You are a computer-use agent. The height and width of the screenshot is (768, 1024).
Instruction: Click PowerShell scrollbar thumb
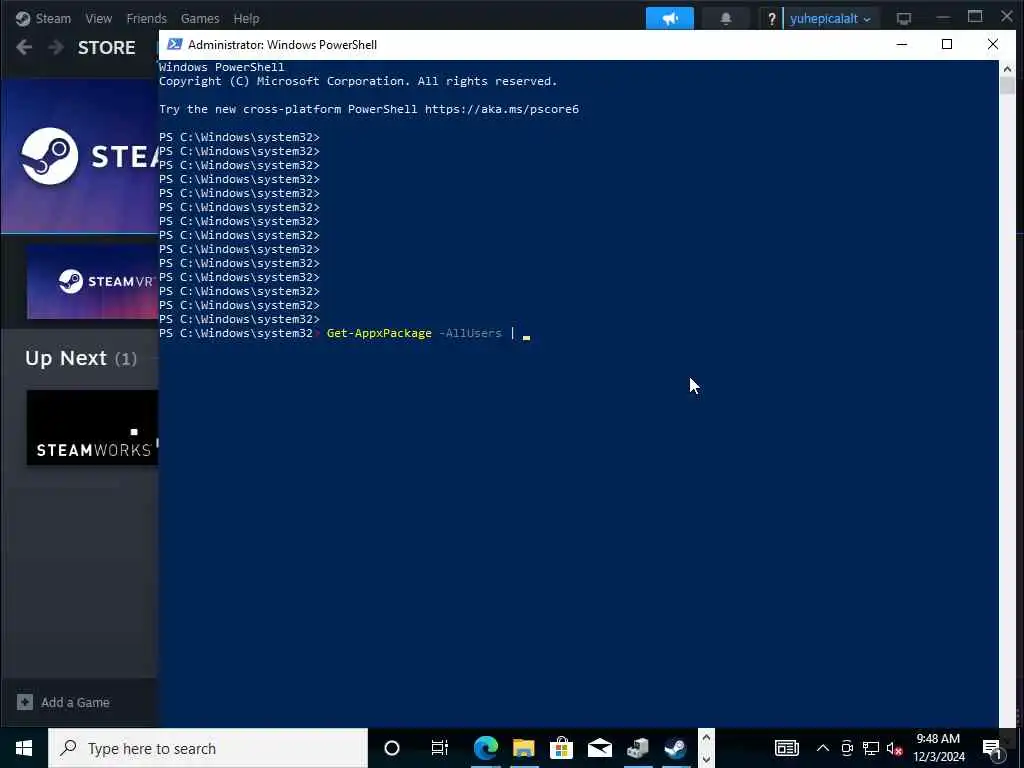[1007, 86]
